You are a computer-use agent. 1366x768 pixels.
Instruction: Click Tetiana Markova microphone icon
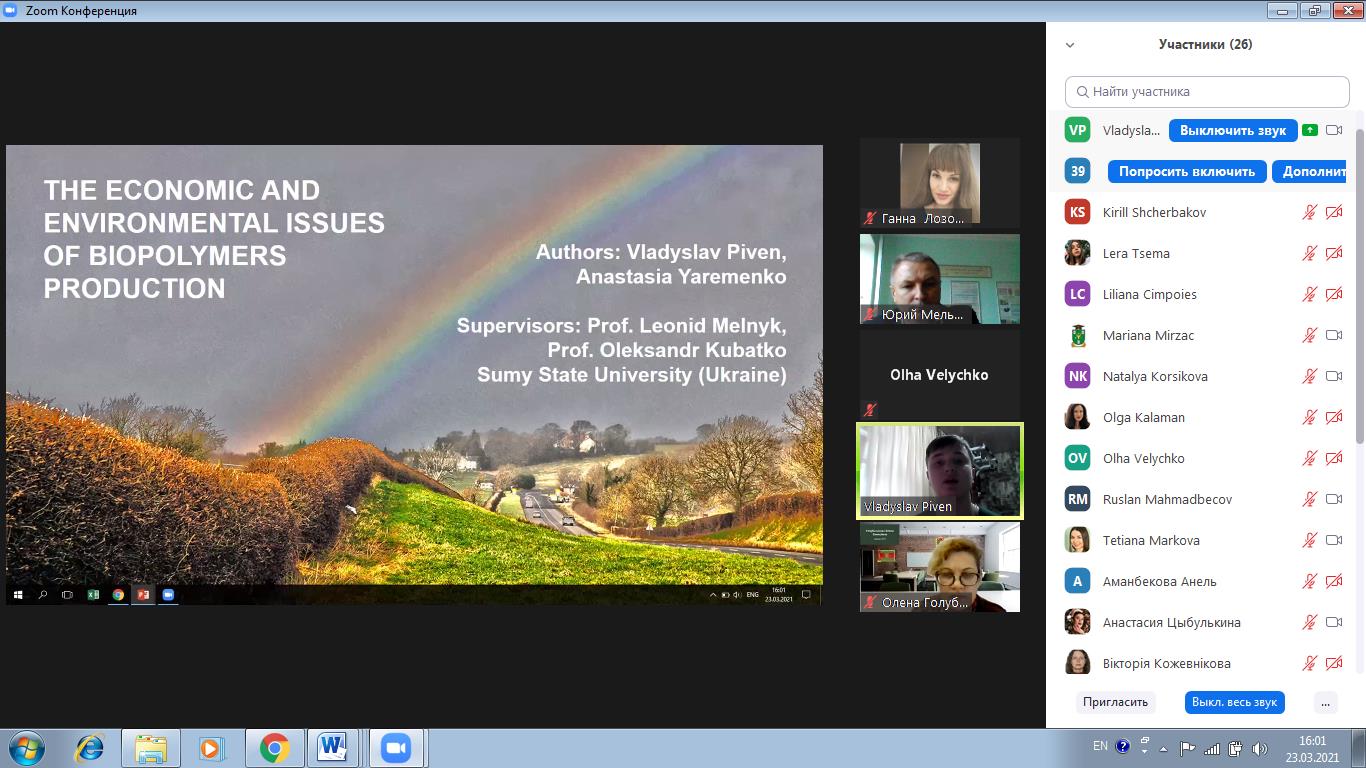point(1309,540)
